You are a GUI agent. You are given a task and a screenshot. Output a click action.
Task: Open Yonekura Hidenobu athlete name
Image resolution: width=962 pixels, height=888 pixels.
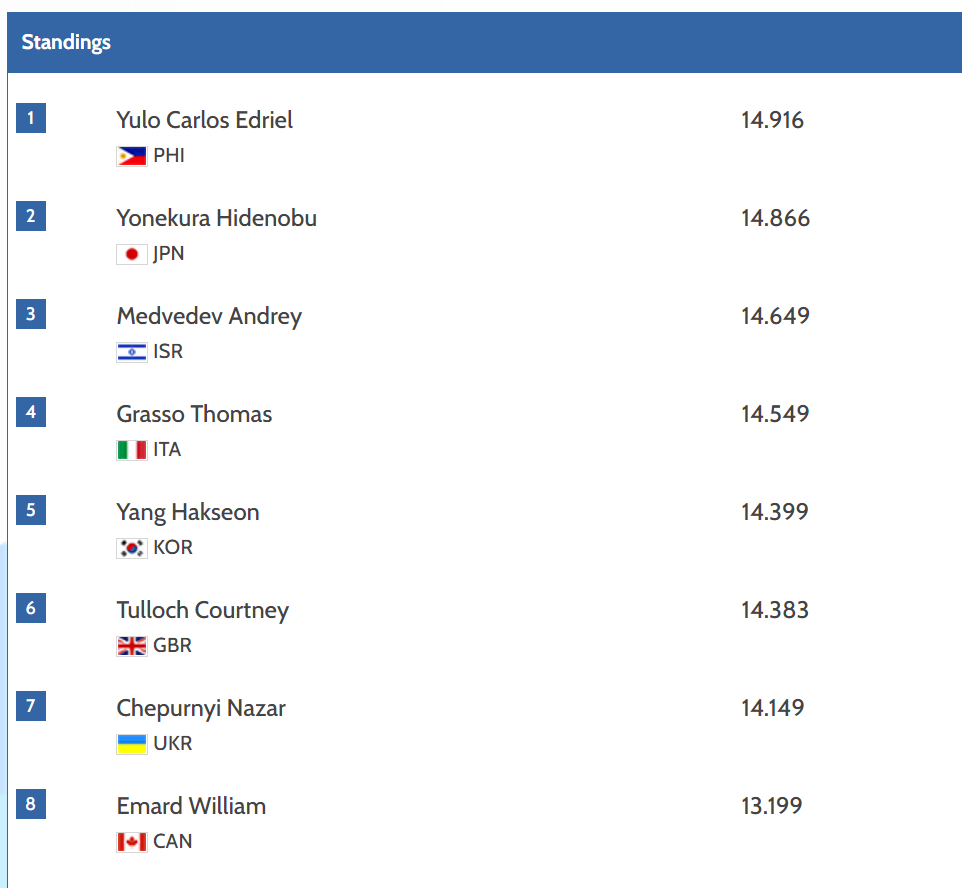tap(217, 218)
